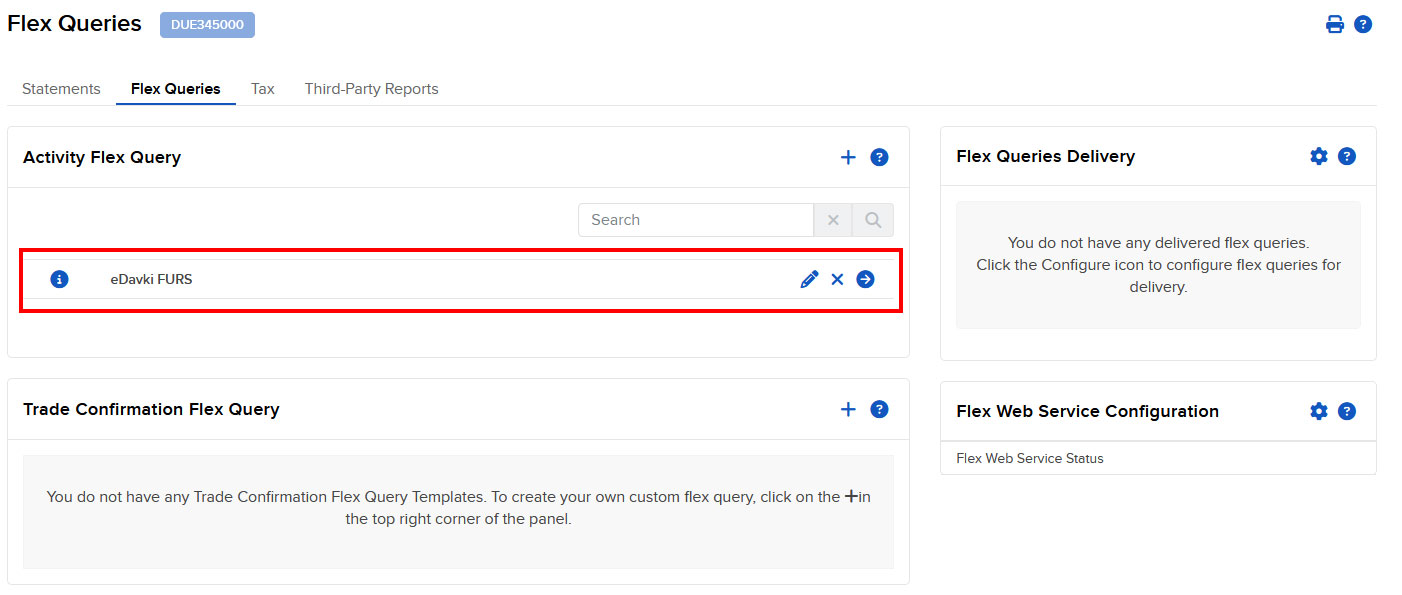Screen dimensions: 1402x595
Task: Click the Flex Queries Delivery panel title
Action: [x=1046, y=156]
